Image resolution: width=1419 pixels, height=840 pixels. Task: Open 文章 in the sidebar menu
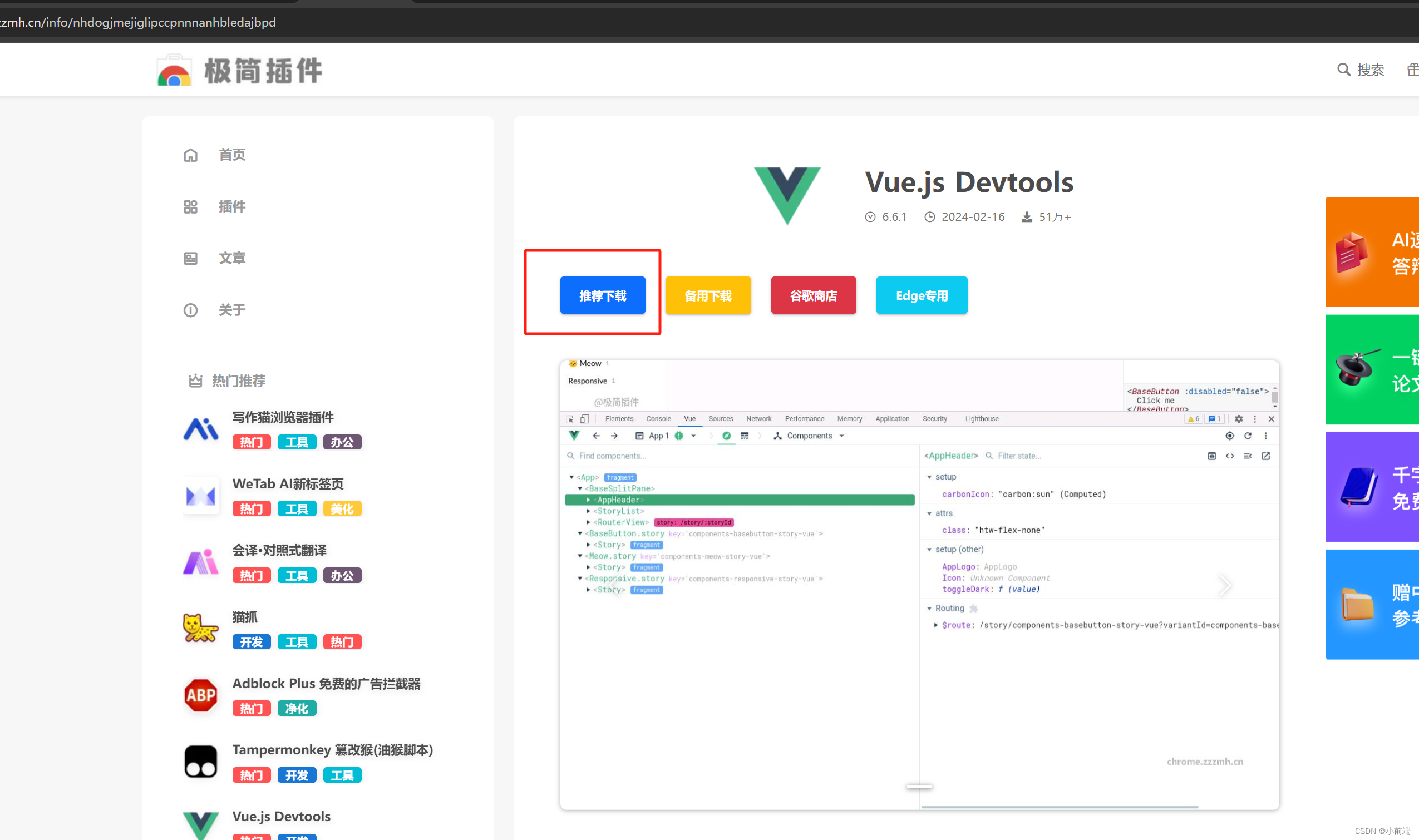click(232, 258)
